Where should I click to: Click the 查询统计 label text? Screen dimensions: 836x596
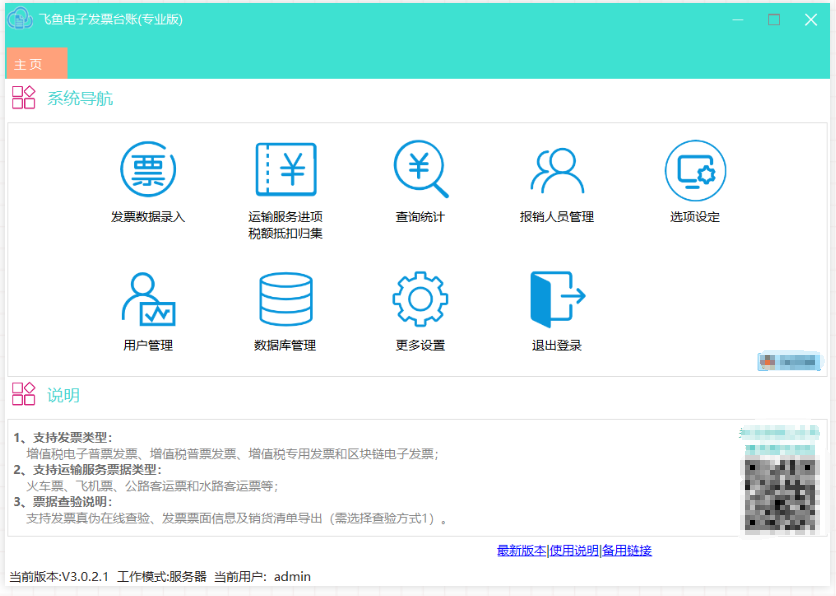coord(420,217)
